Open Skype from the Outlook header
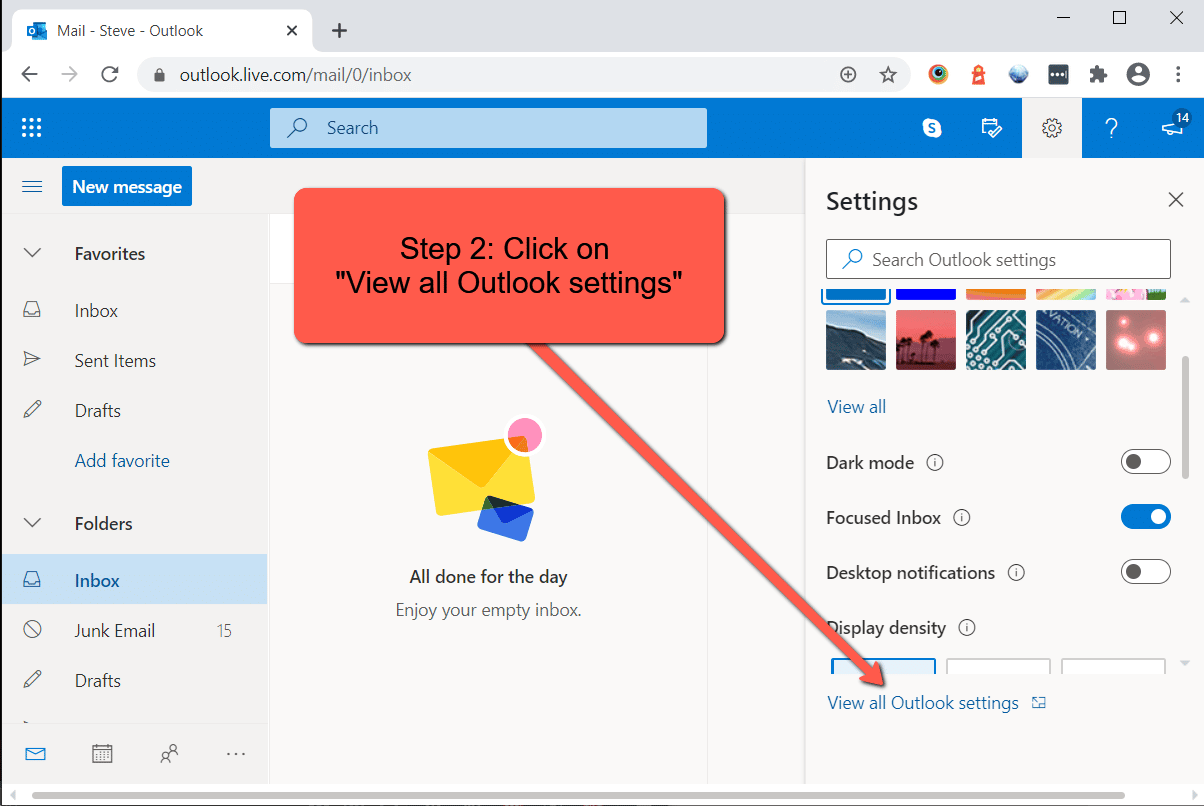Viewport: 1204px width, 806px height. tap(932, 128)
